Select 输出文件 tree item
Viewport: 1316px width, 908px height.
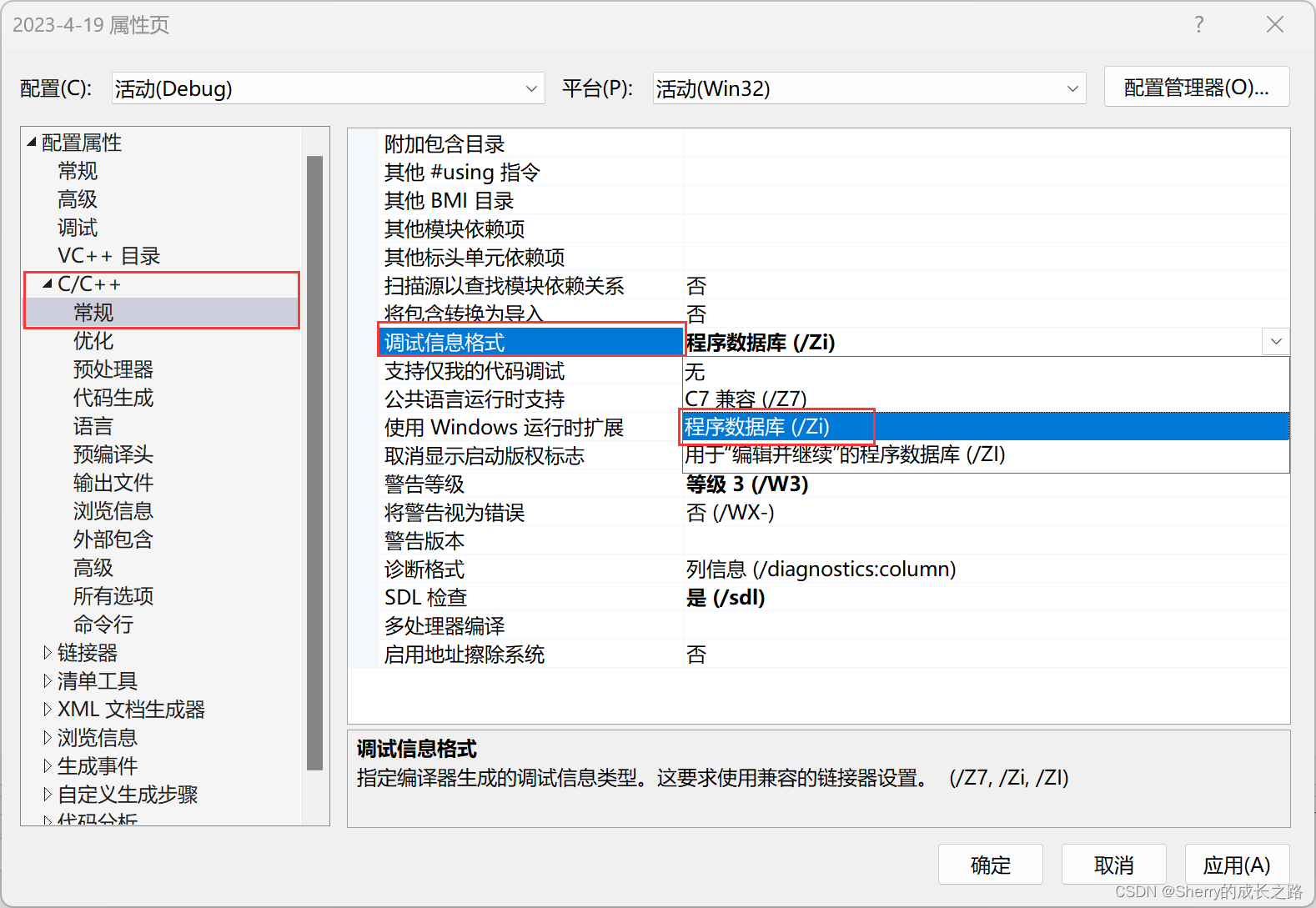113,483
